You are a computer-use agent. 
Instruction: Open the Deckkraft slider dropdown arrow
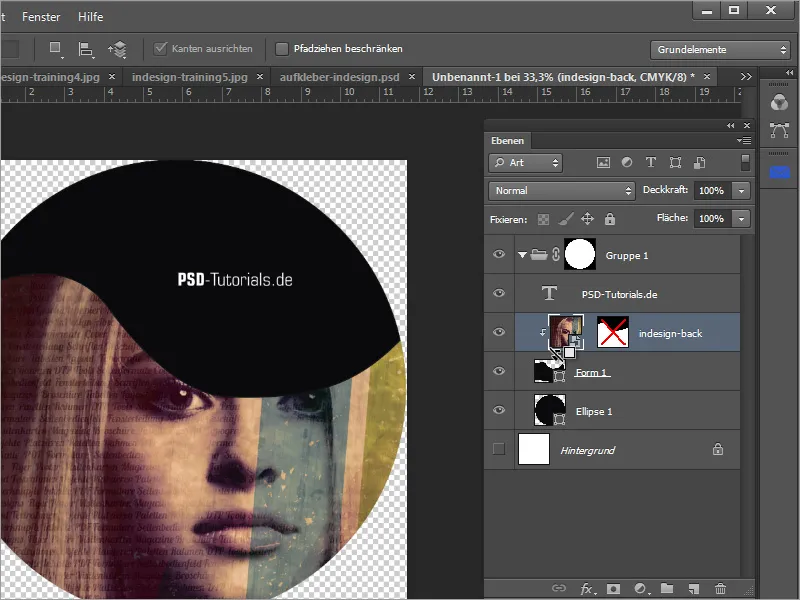click(x=741, y=191)
